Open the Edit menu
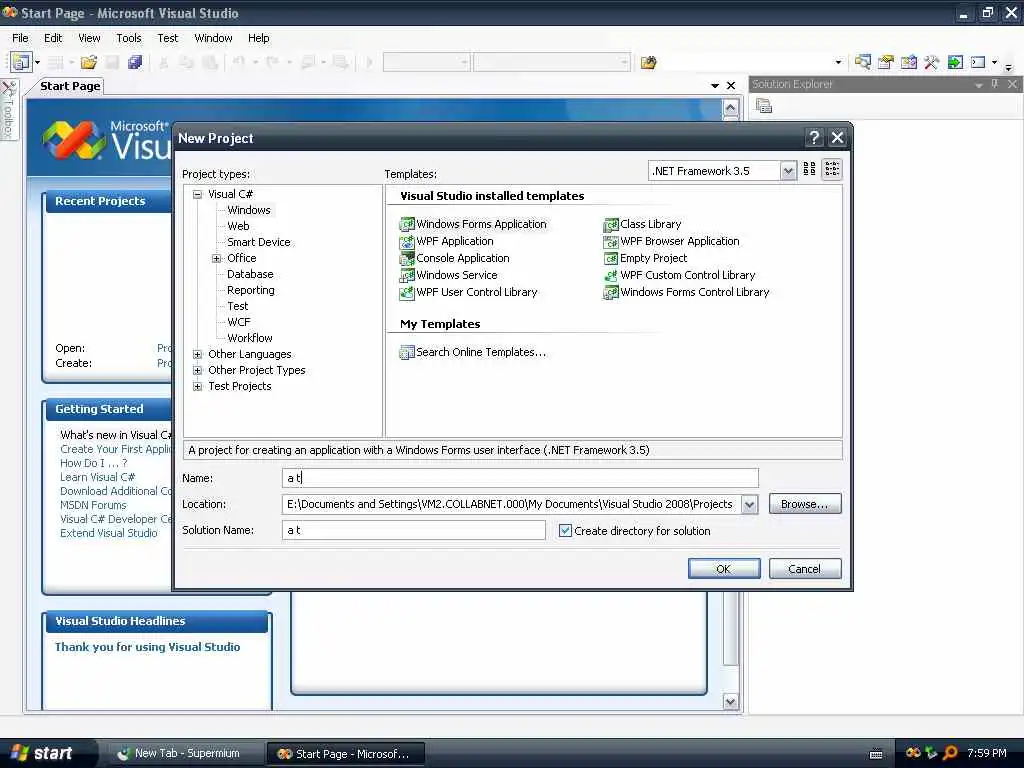This screenshot has width=1024, height=768. point(53,38)
